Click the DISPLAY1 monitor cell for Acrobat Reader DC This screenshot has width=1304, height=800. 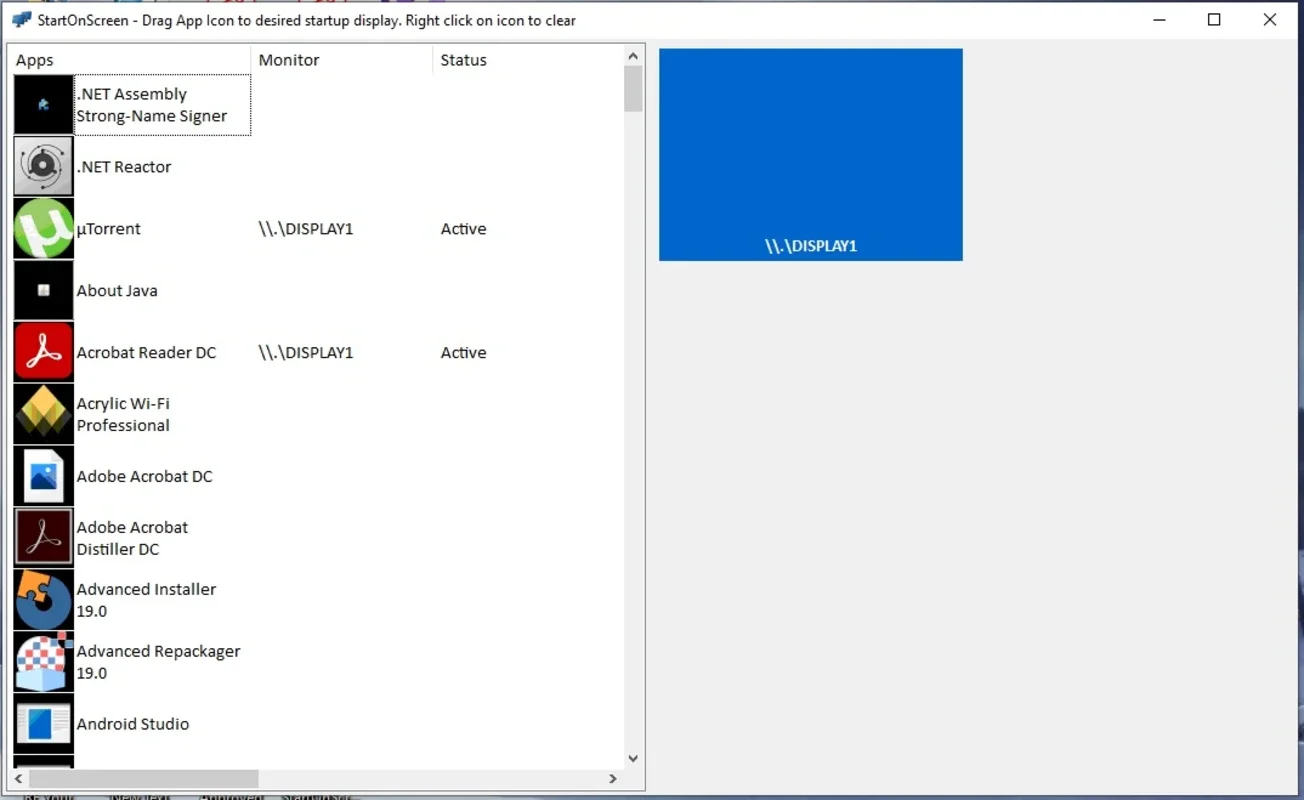[x=306, y=353]
